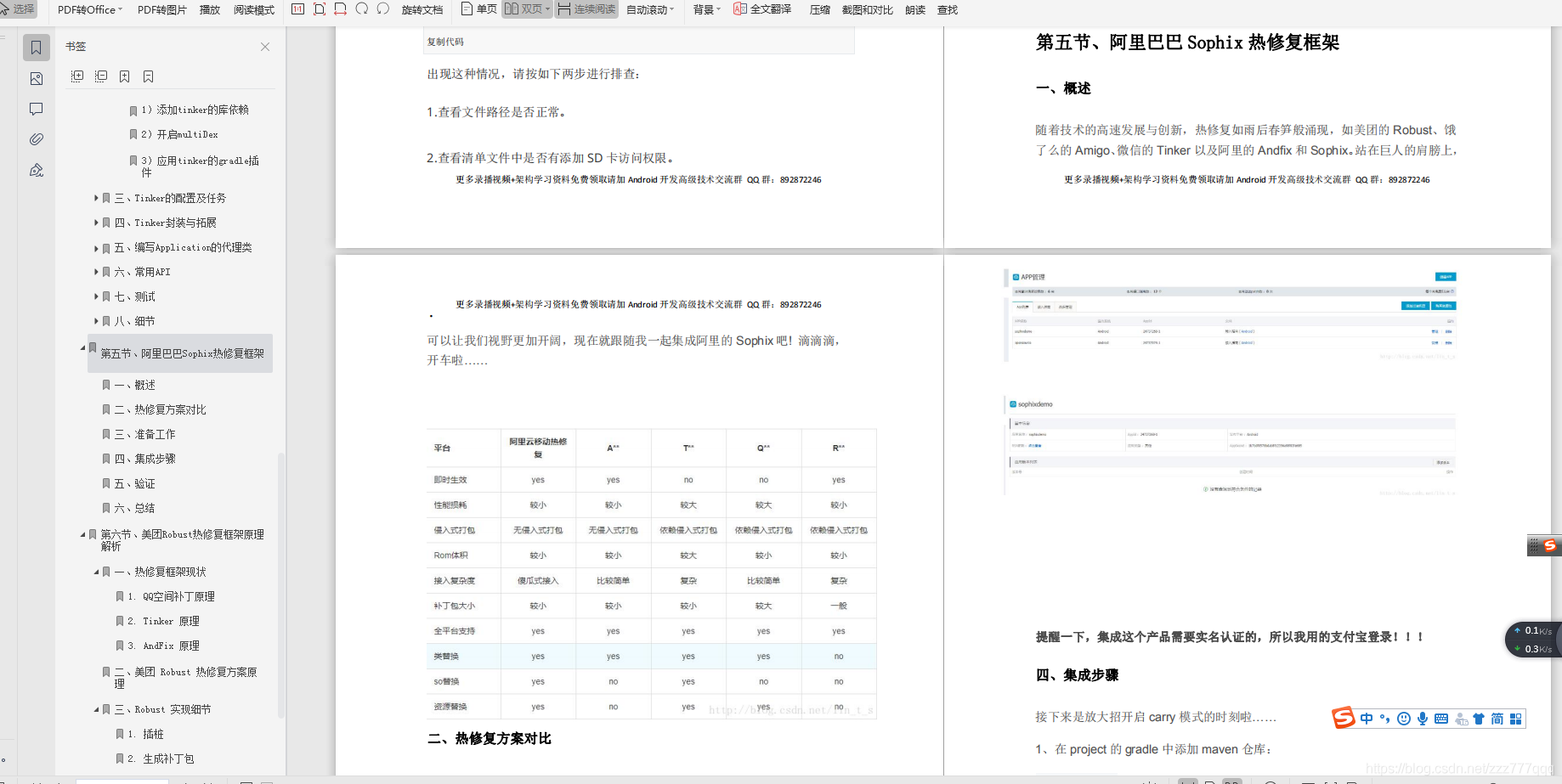
Task: Click the bookmarks panel vertical scrollbar
Action: point(280,586)
